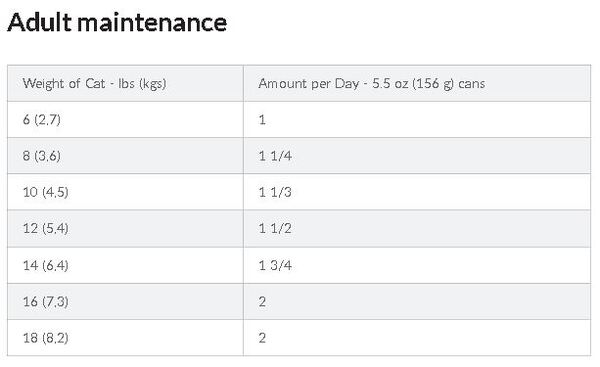
Task: Click the 12 (5.4) weight cell
Action: (125, 228)
